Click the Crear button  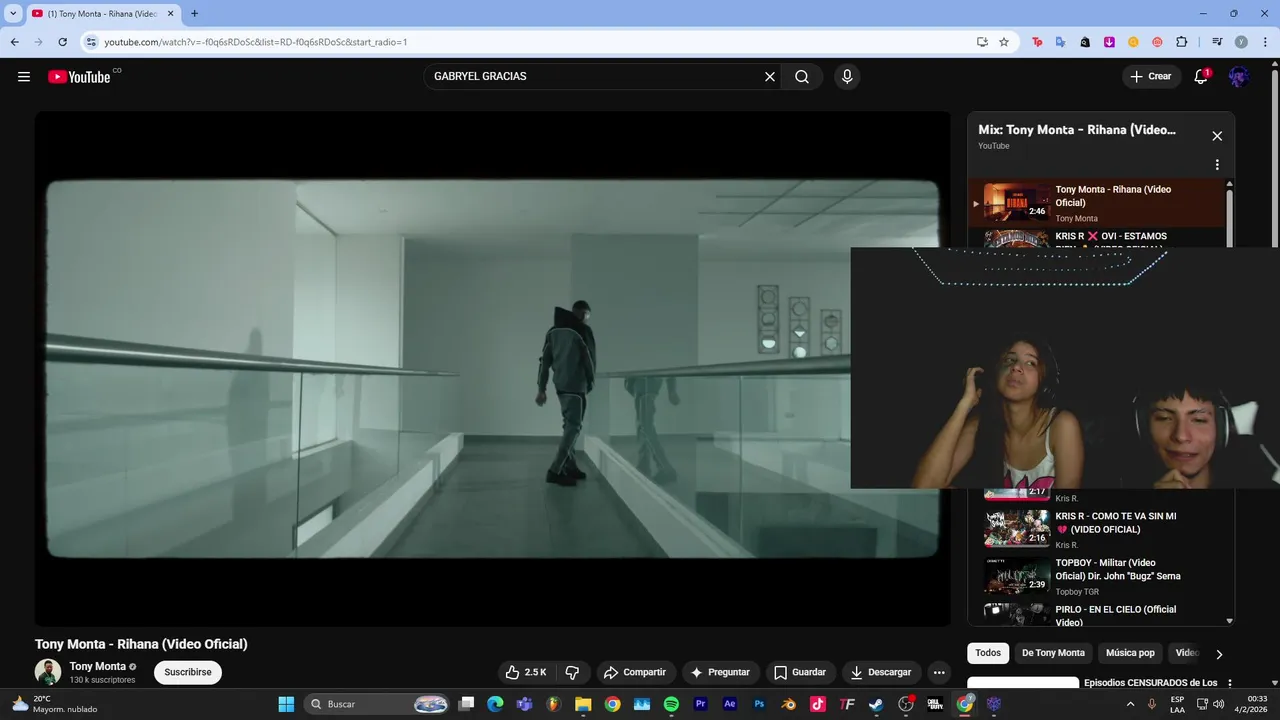[x=1151, y=77]
